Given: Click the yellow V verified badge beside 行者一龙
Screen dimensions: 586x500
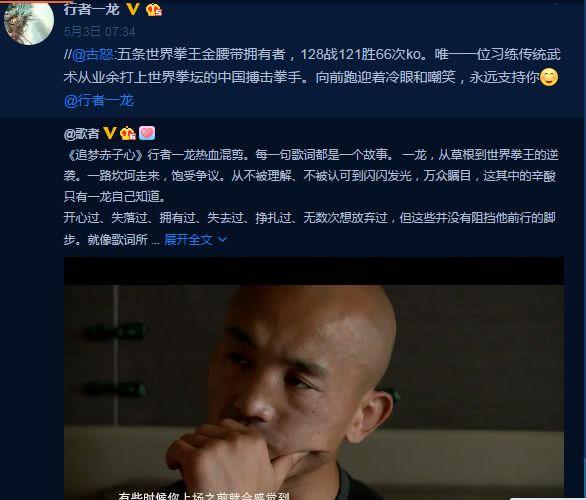Looking at the screenshot, I should coord(133,9).
